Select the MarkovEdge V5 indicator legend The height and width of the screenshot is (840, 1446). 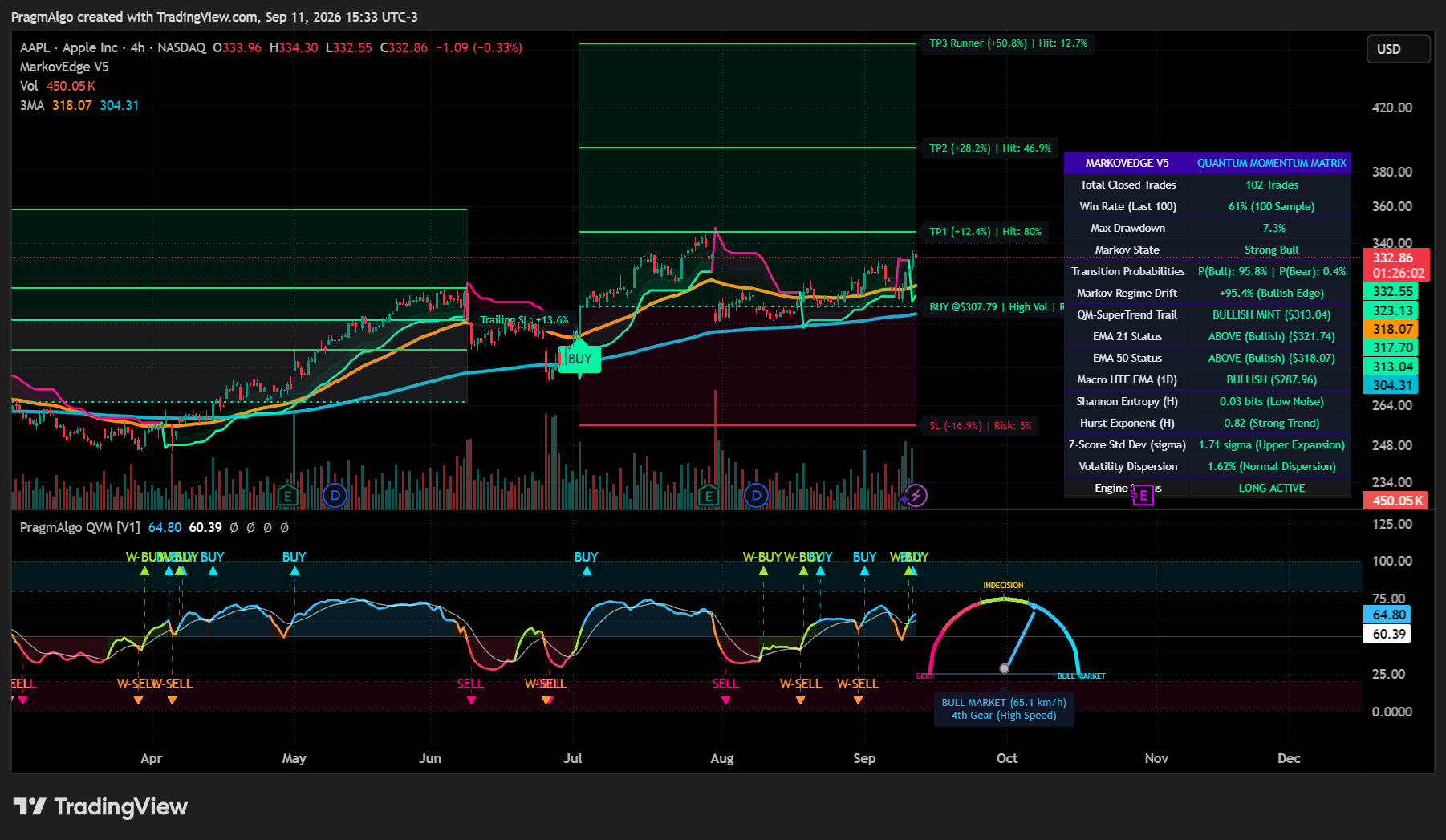pyautogui.click(x=64, y=67)
